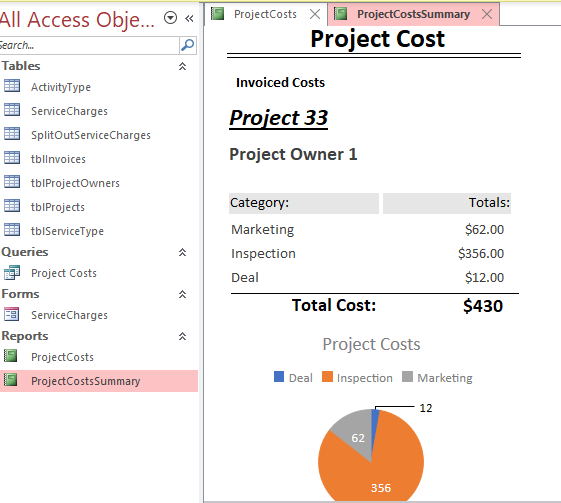The image size is (561, 503).
Task: Click the ProjectCostsSummary tab report icon
Action: click(341, 14)
